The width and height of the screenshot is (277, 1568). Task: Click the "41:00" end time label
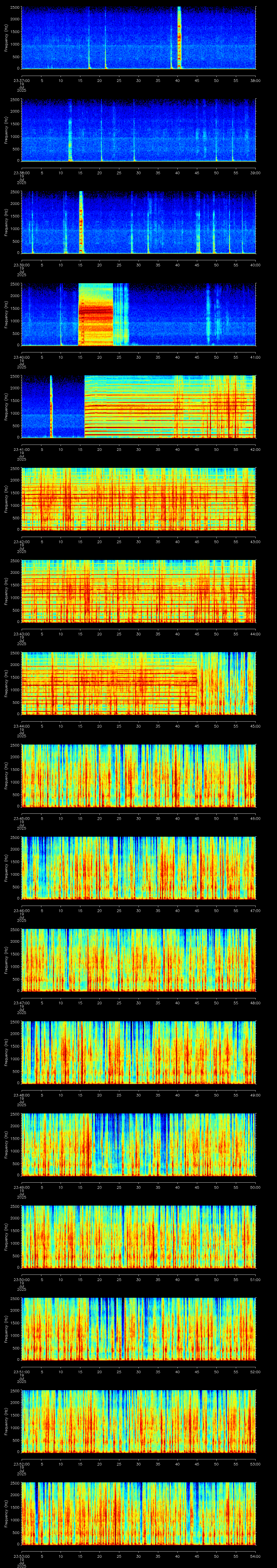pos(256,357)
